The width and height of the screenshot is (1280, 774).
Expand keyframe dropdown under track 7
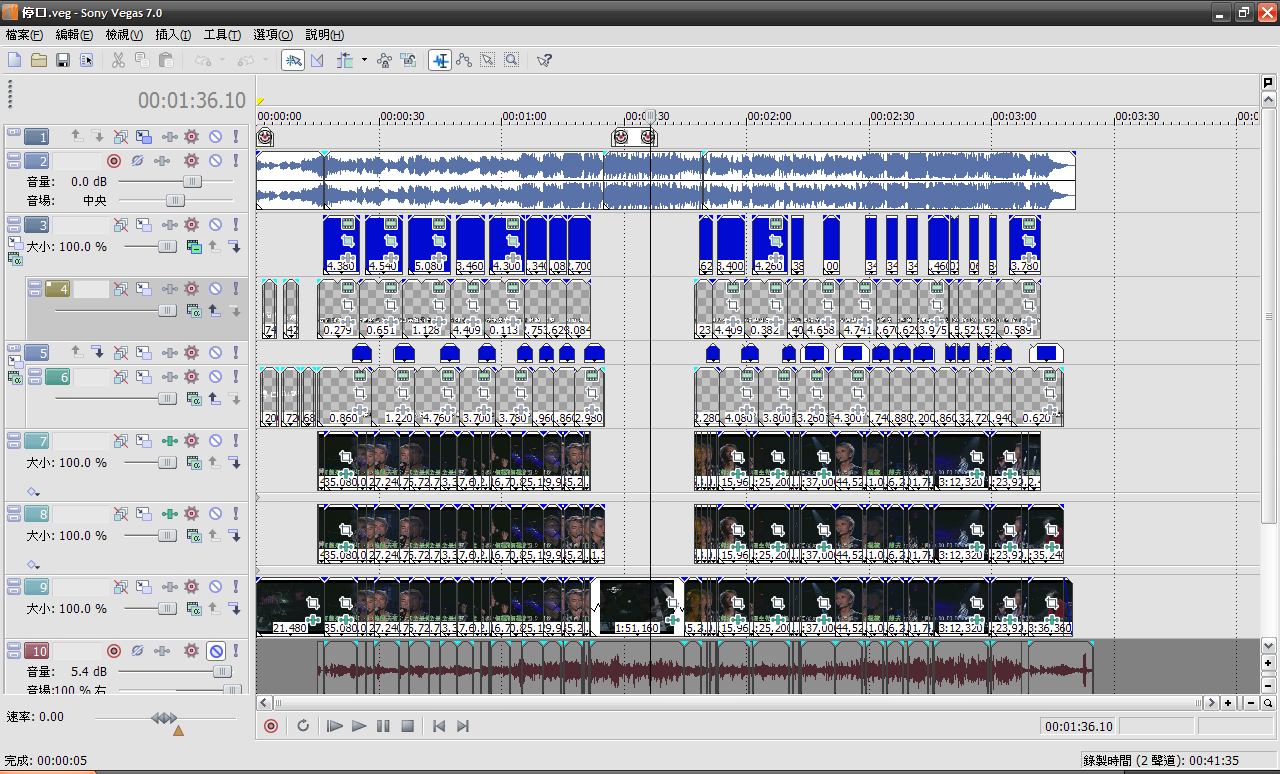(33, 491)
